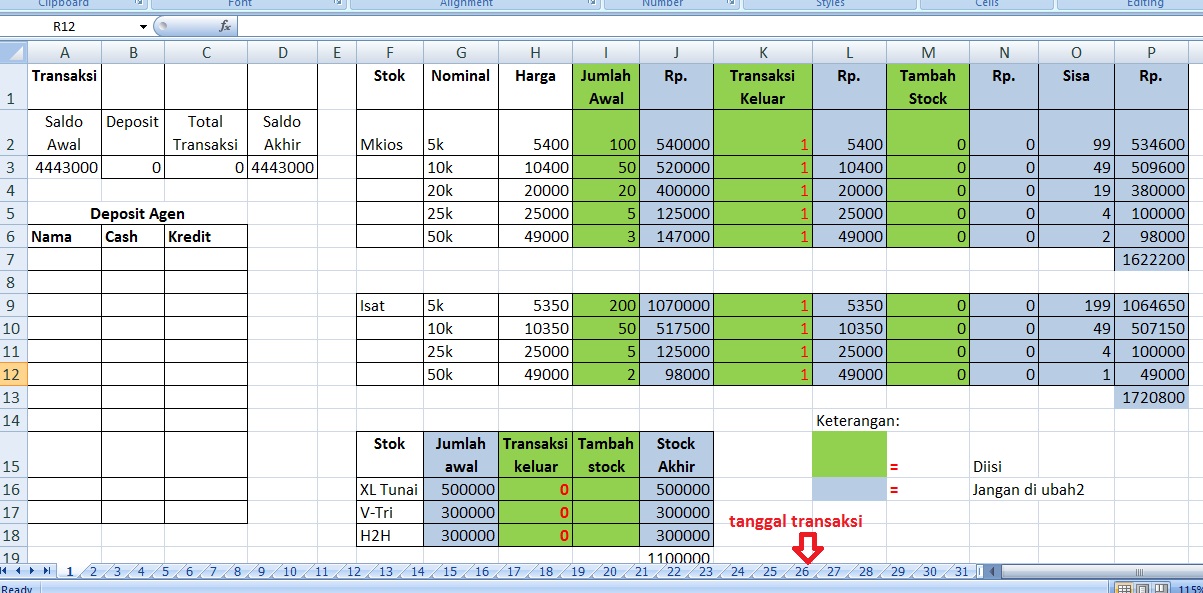Open the Alignment group dialog launcher
Viewport: 1203px width, 593px height.
pos(591,4)
